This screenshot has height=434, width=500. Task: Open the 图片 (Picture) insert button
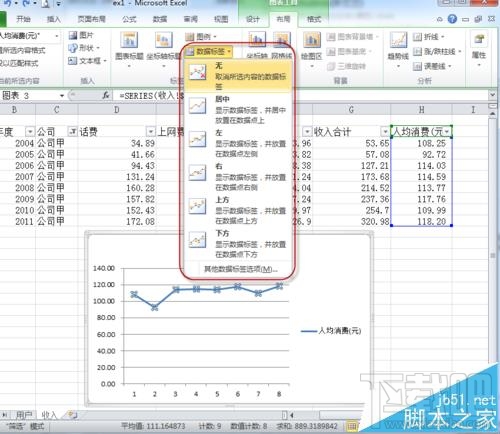coord(81,35)
